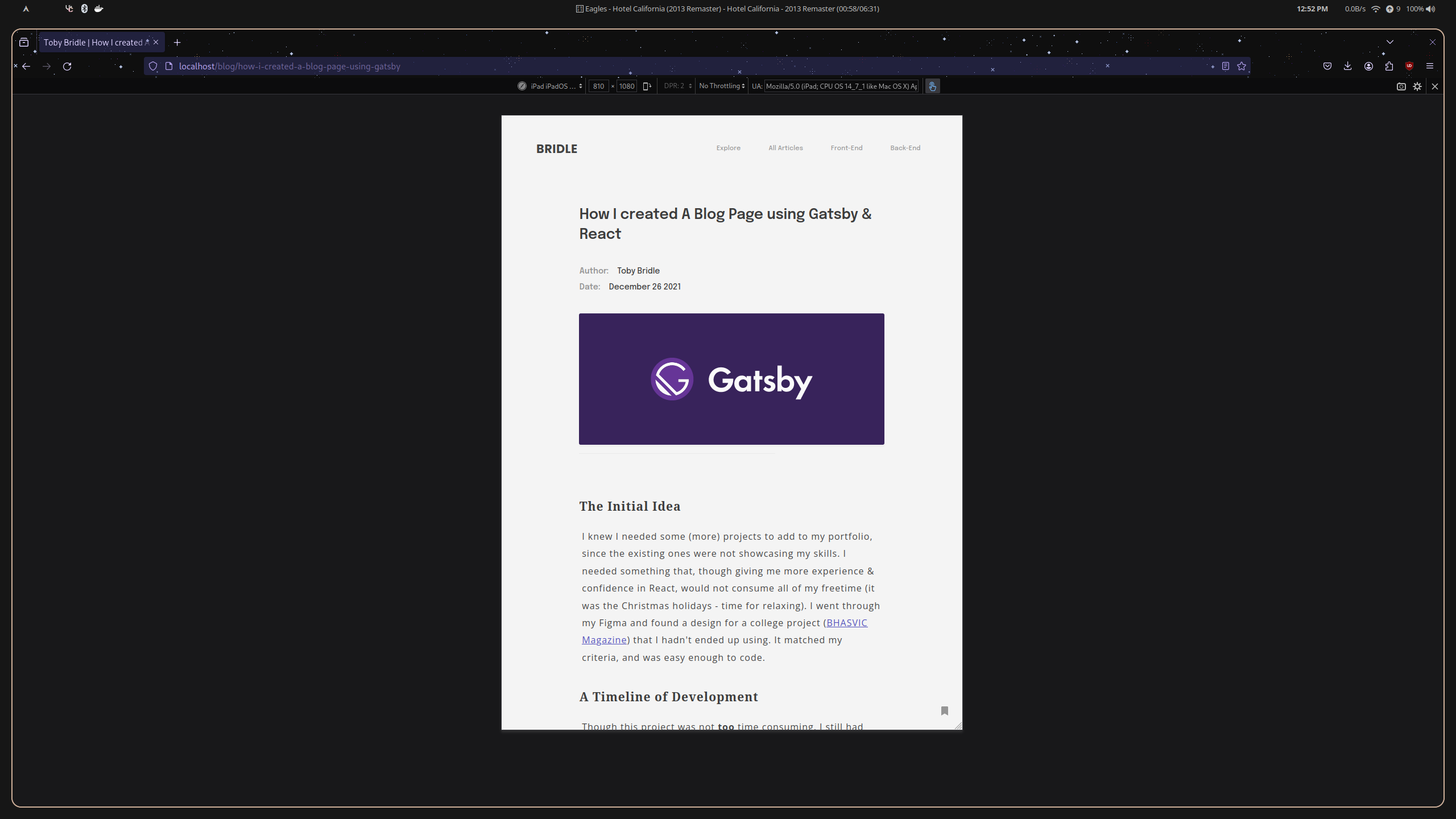Screen dimensions: 1456x819
Task: Click the viewport height field showing 1080
Action: [627, 86]
